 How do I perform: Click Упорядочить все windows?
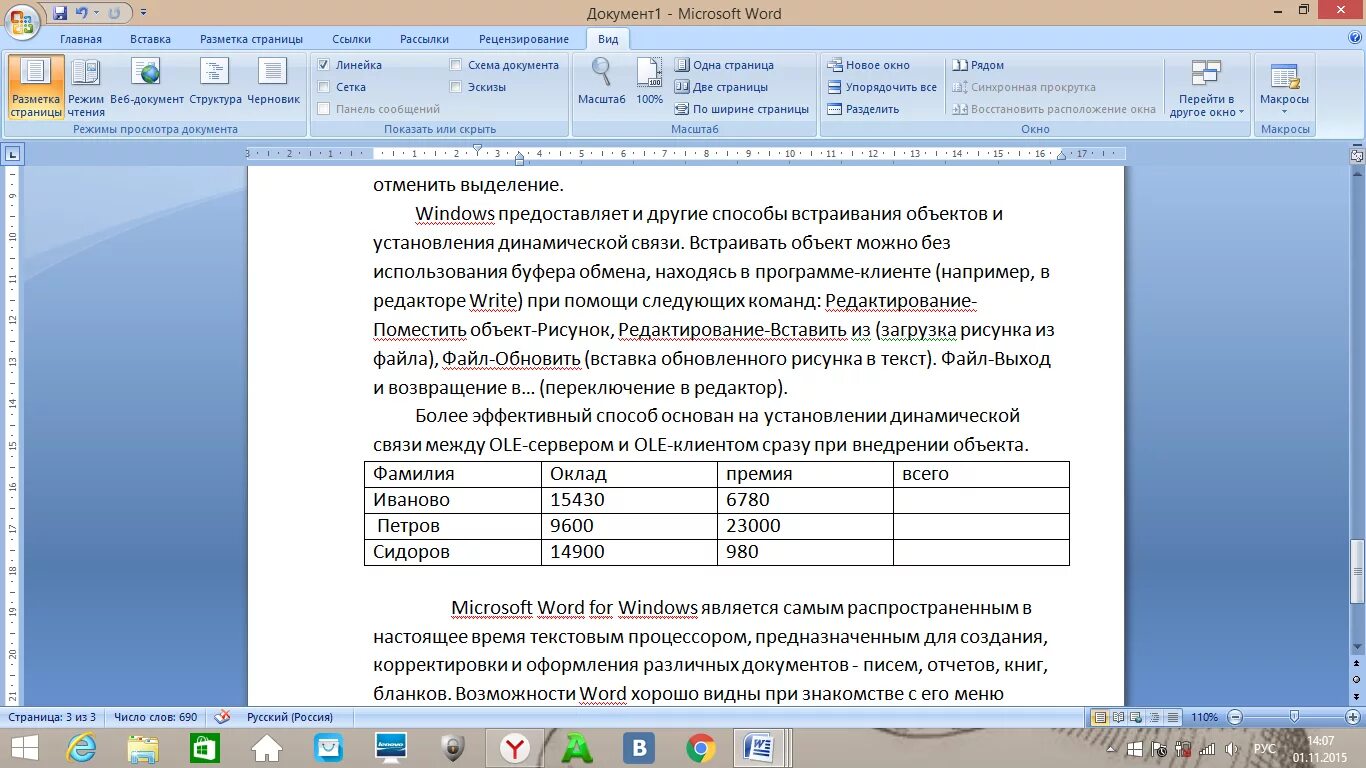(882, 87)
